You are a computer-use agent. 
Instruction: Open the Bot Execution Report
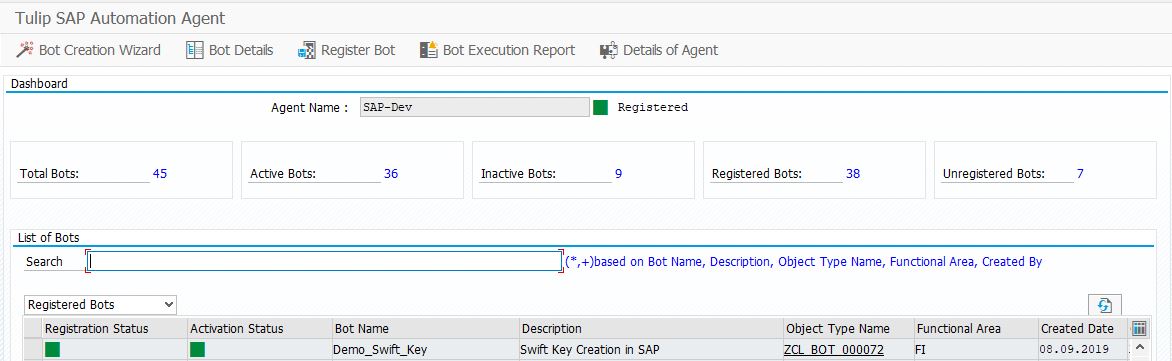pos(497,50)
